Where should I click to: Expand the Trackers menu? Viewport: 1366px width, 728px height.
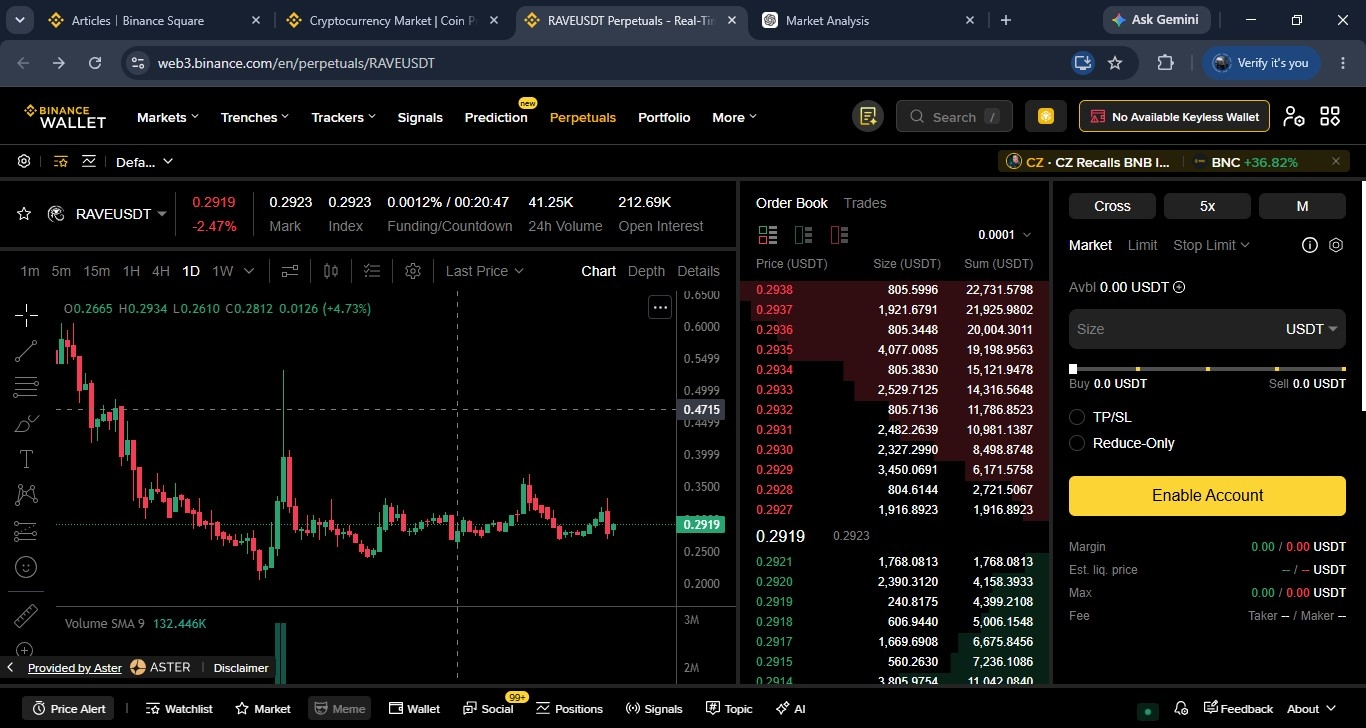[x=343, y=117]
